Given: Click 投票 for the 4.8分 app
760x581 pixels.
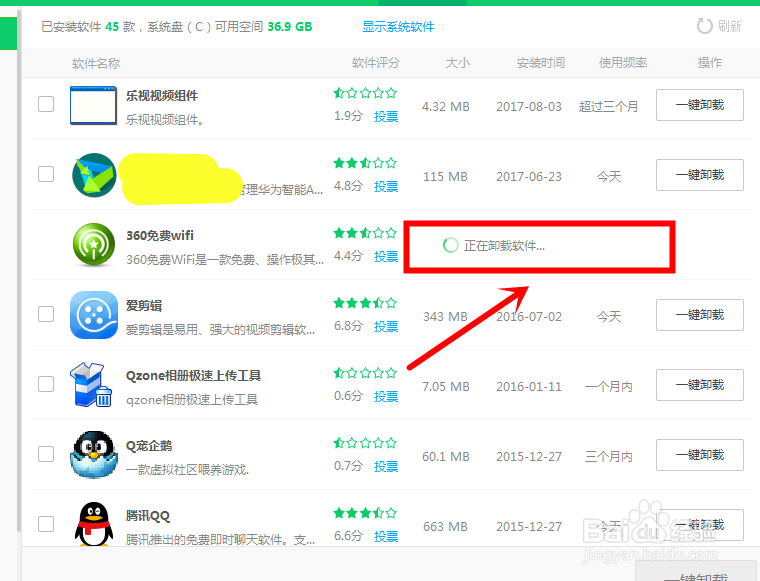Looking at the screenshot, I should 386,186.
